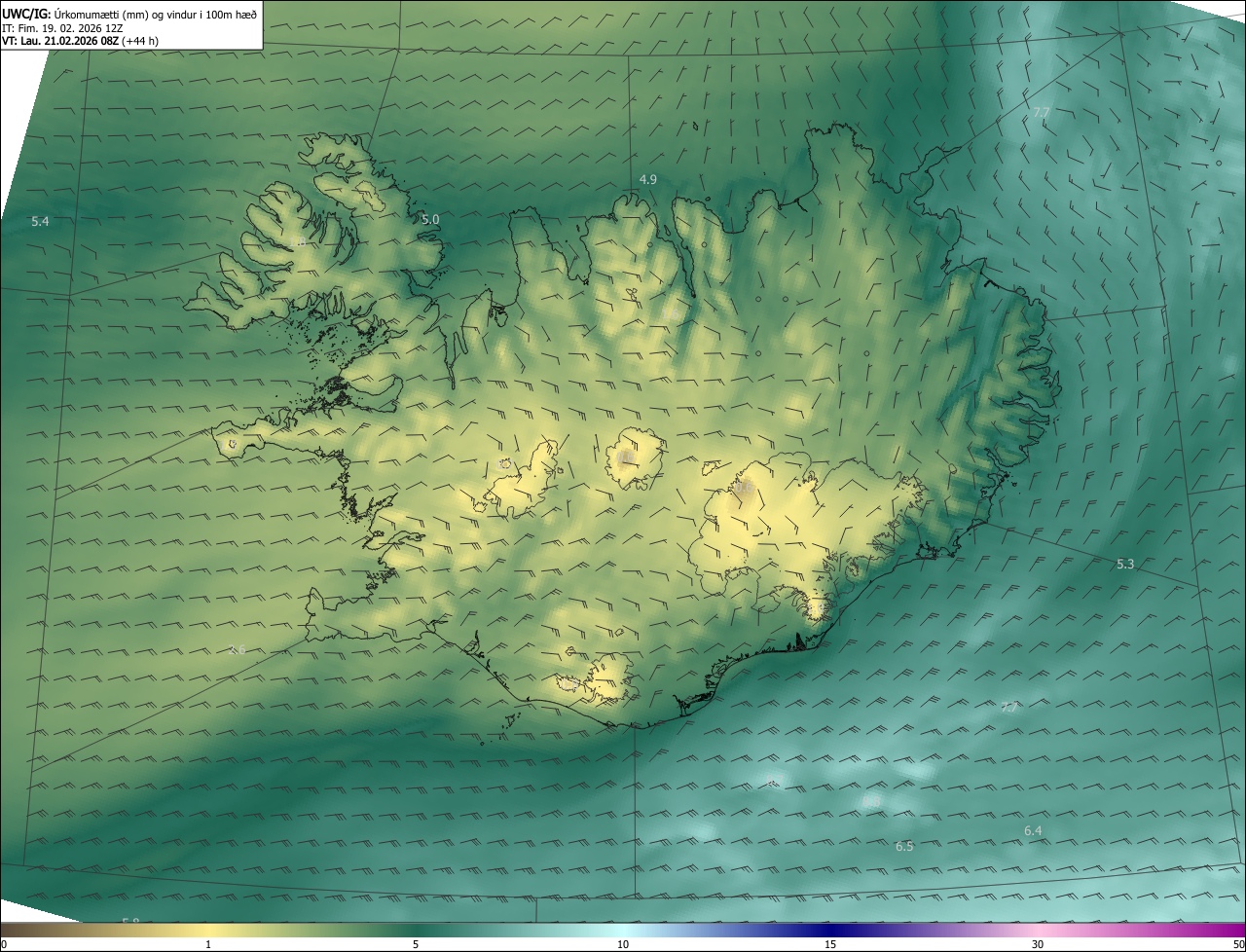1246x952 pixels.
Task: Click the 10 tick label on the color scale
Action: click(623, 945)
